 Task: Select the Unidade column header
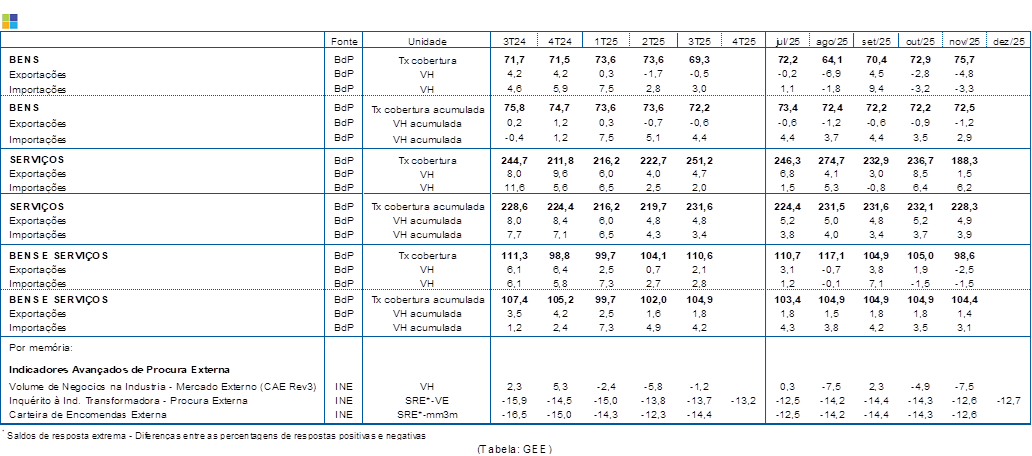(x=427, y=41)
